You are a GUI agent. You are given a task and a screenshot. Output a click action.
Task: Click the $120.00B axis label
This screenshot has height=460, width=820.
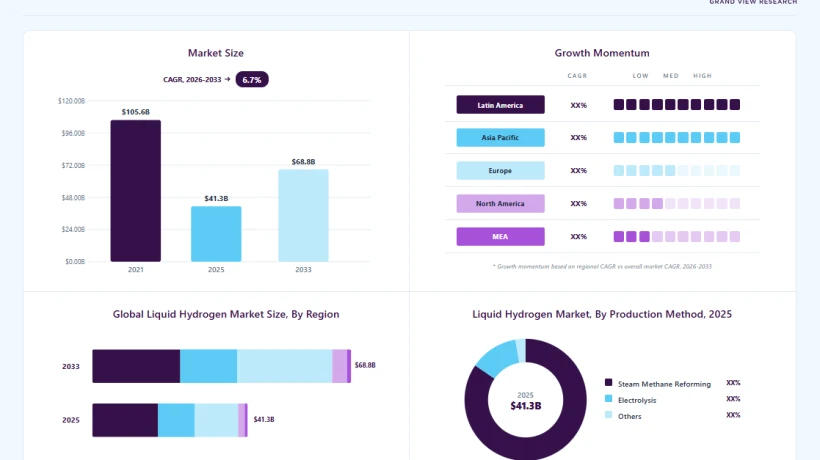[71, 101]
